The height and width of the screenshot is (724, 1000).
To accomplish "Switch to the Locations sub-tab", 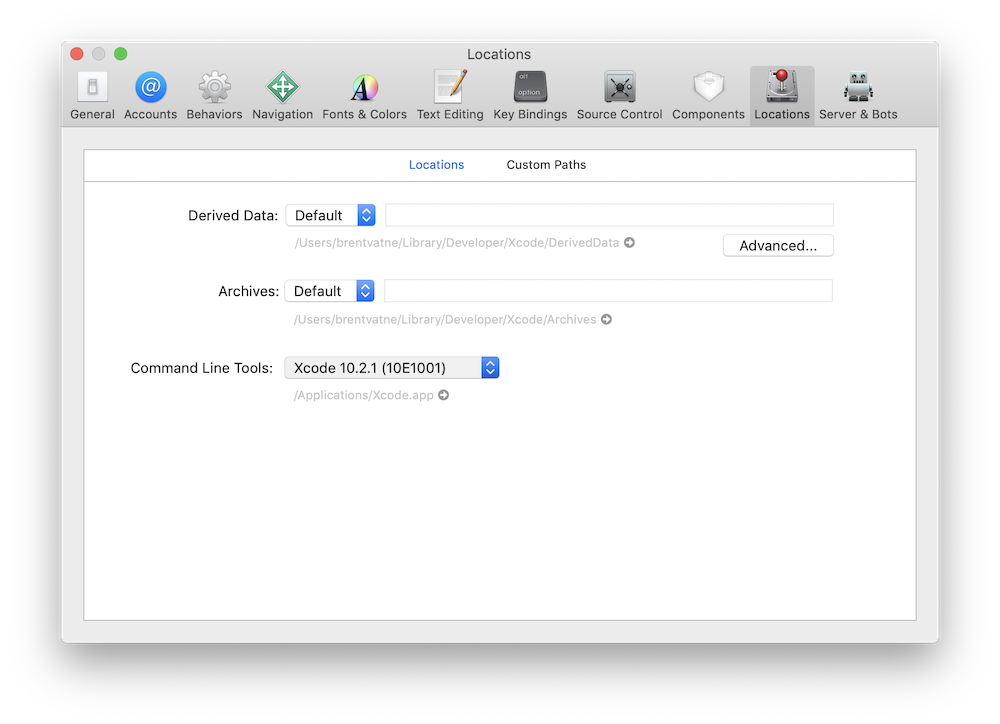I will pyautogui.click(x=436, y=165).
